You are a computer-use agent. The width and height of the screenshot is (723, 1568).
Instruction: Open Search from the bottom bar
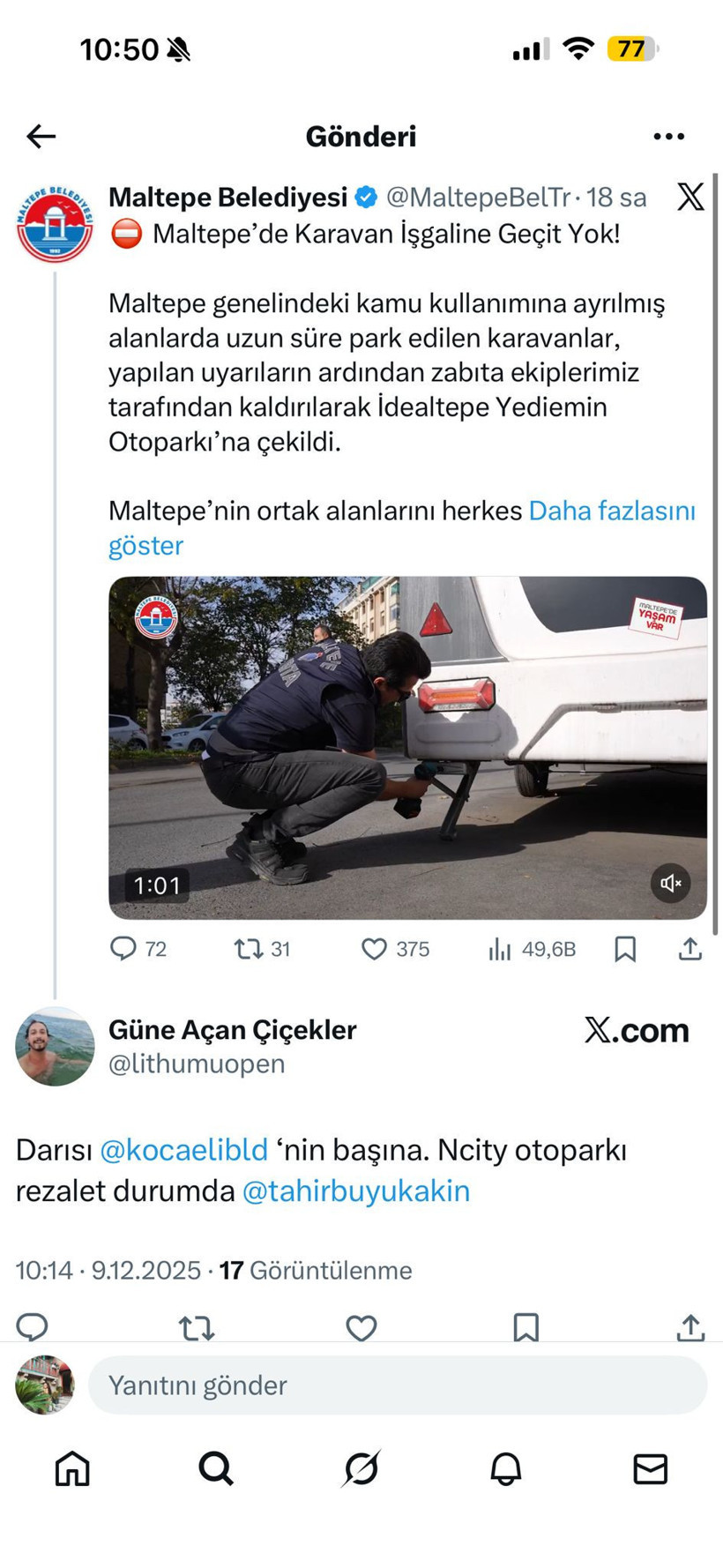coord(216,1469)
